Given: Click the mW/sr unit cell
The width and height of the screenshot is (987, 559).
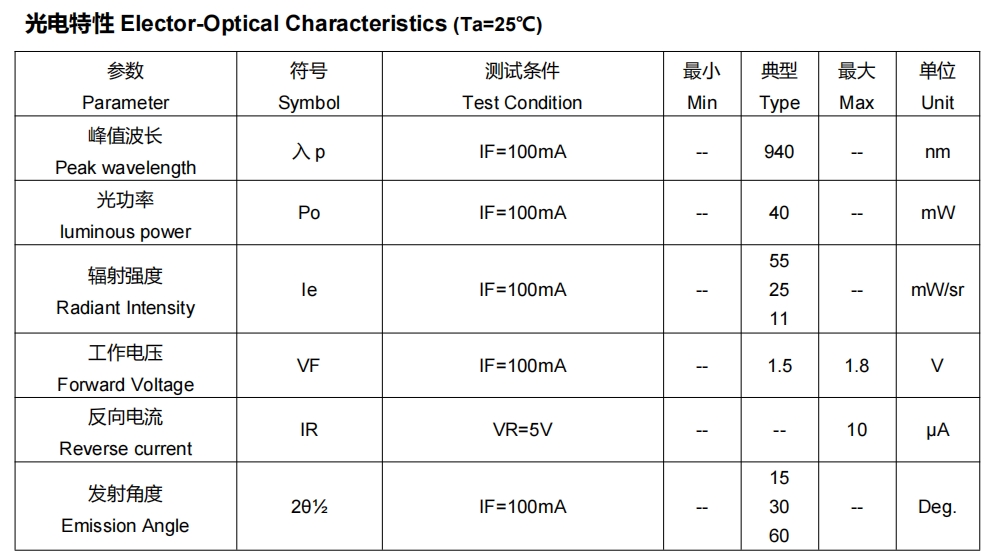Looking at the screenshot, I should [x=937, y=290].
